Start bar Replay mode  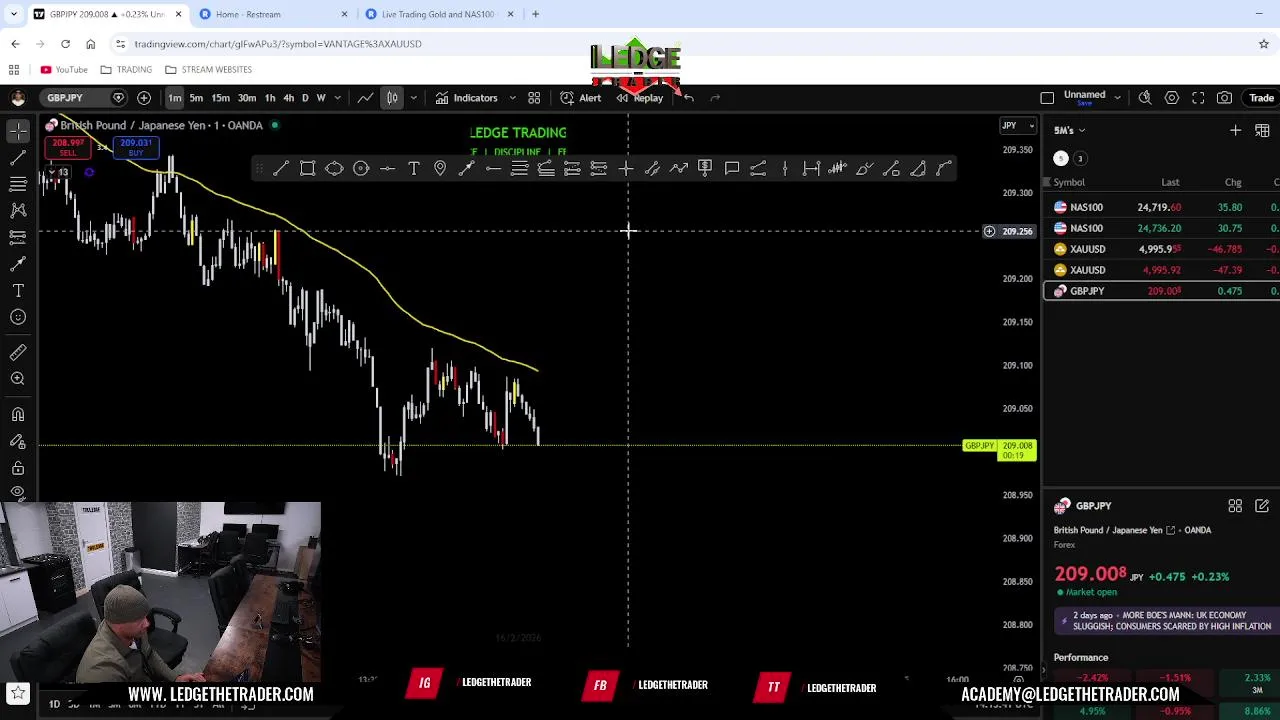point(640,98)
